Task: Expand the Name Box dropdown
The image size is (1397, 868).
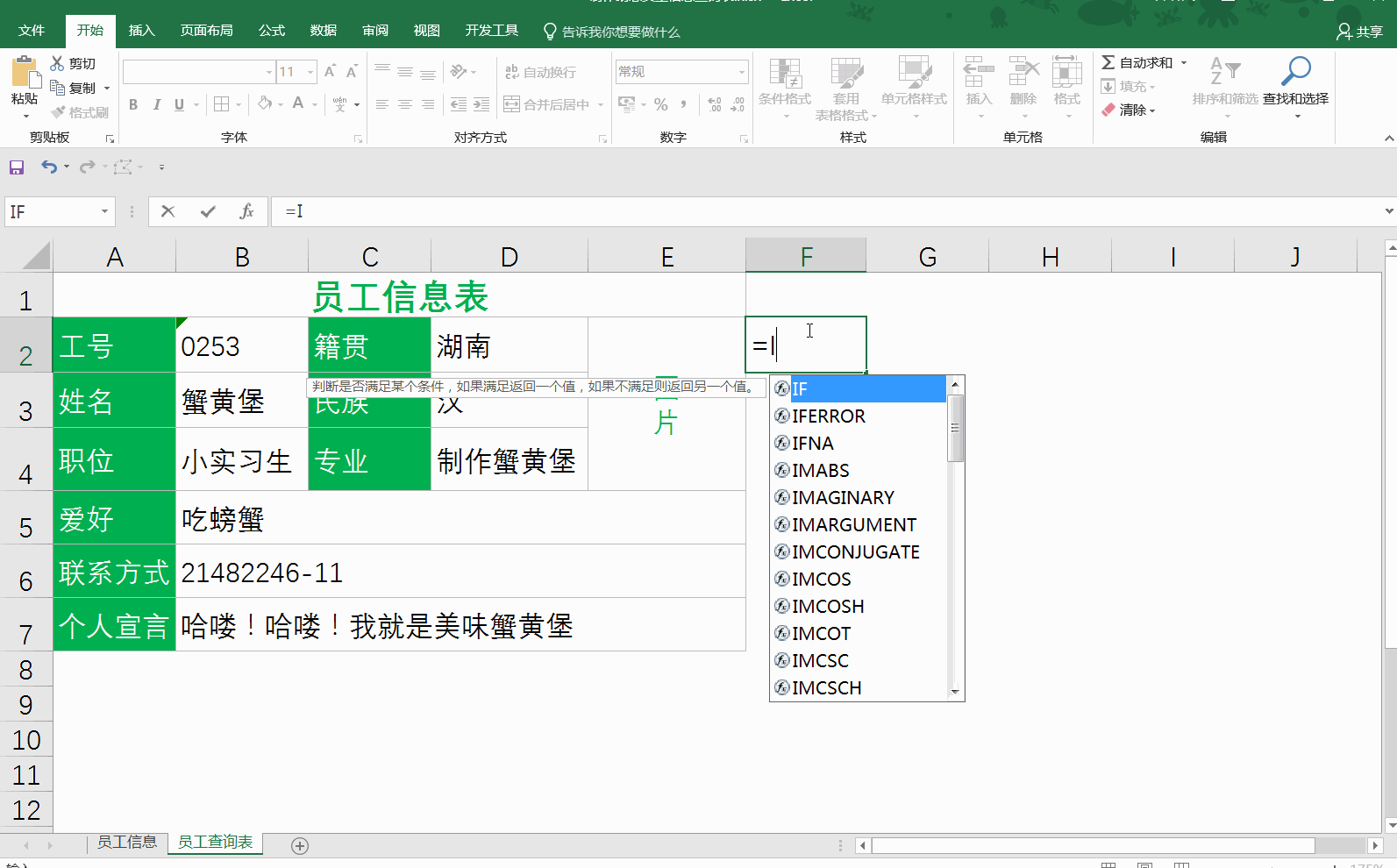Action: pos(104,211)
